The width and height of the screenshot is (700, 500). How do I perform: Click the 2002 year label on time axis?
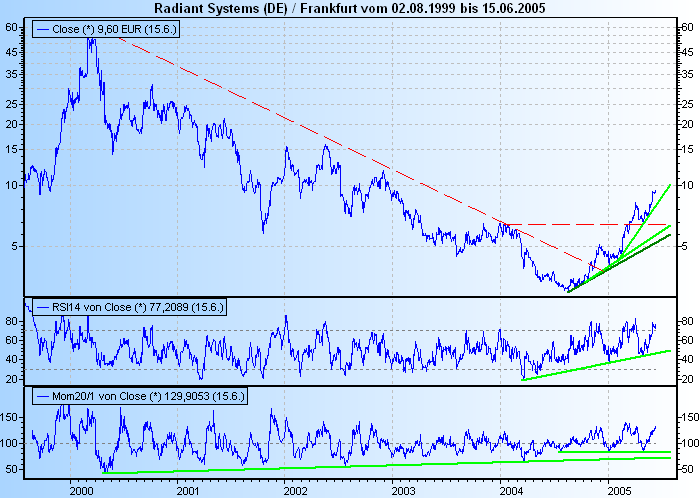(295, 491)
